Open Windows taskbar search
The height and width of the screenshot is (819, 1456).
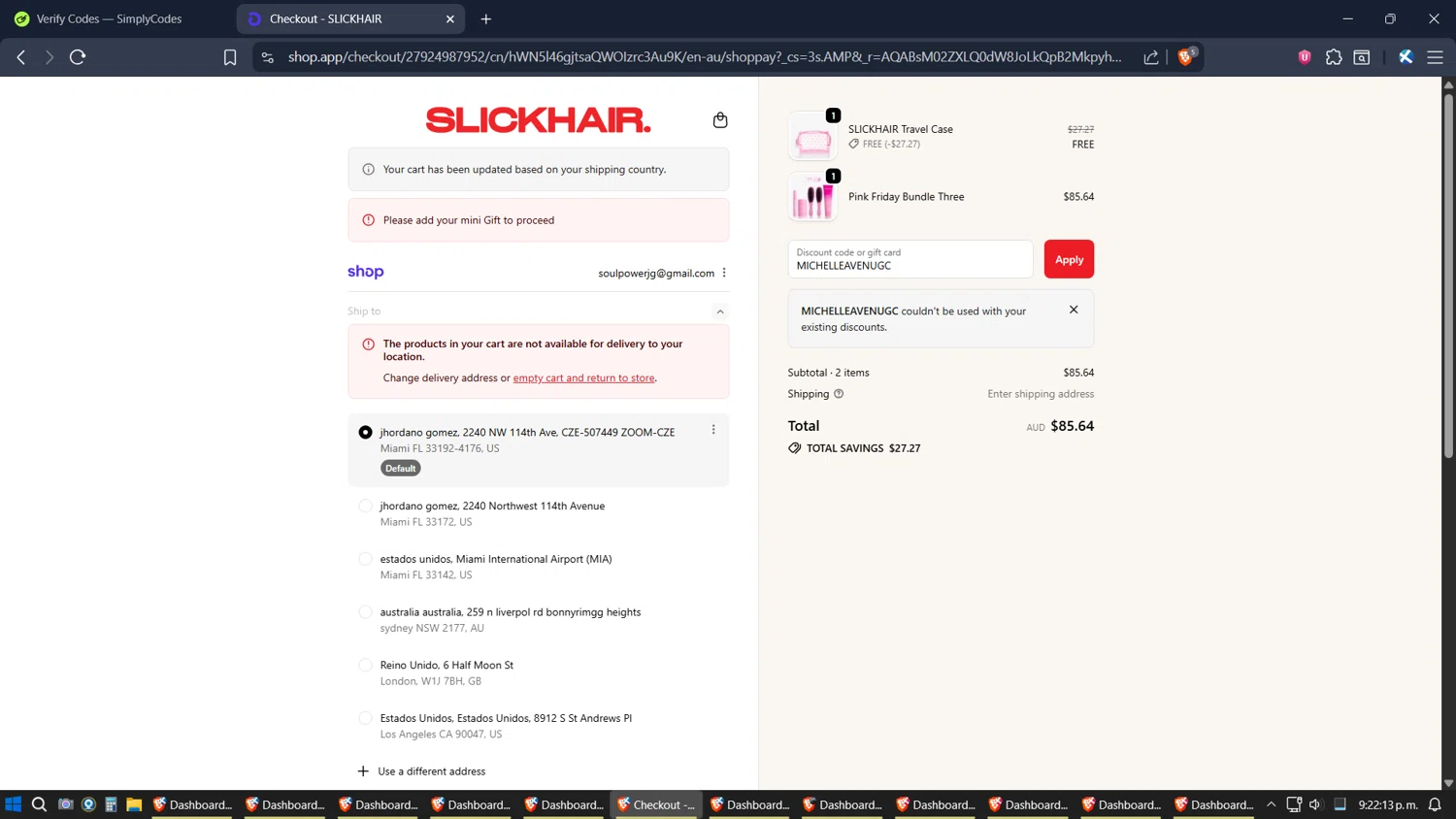point(39,804)
